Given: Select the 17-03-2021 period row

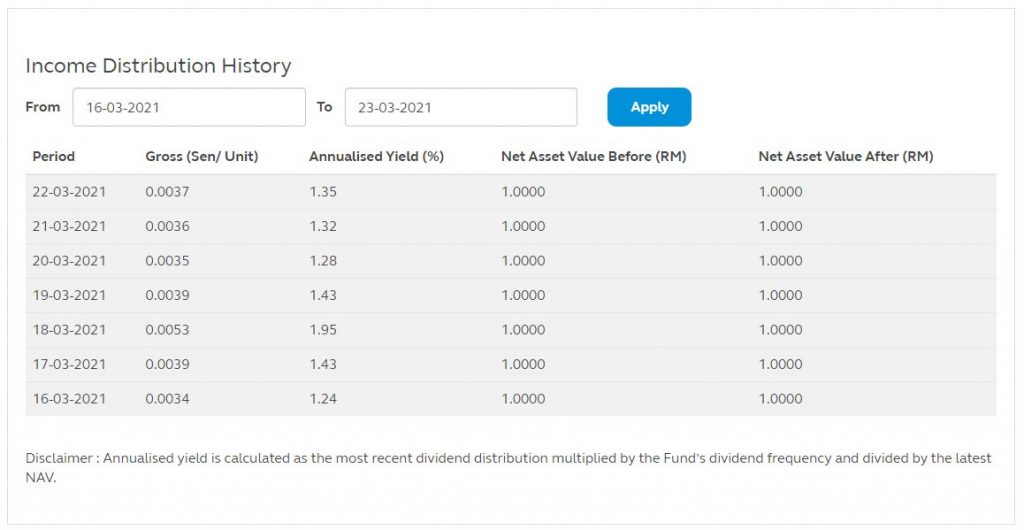Looking at the screenshot, I should 511,364.
